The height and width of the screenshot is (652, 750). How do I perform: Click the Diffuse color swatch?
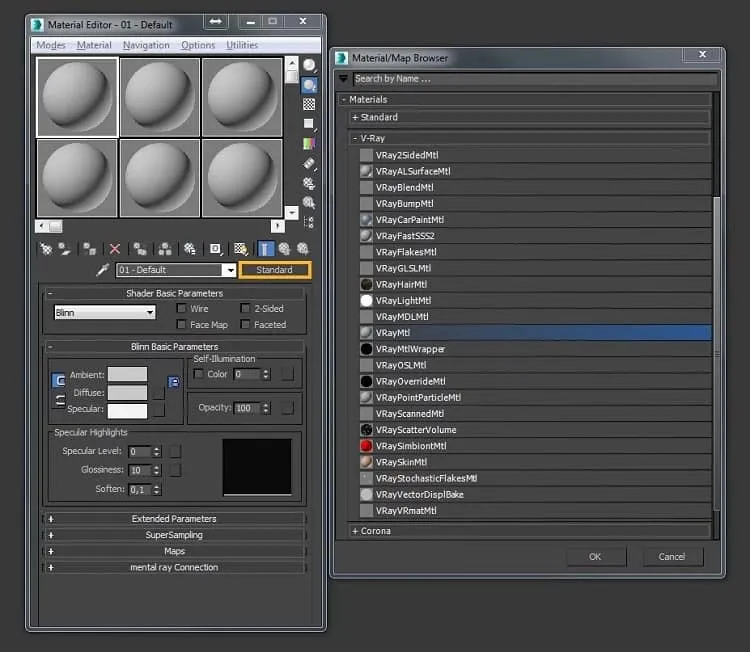pos(127,393)
